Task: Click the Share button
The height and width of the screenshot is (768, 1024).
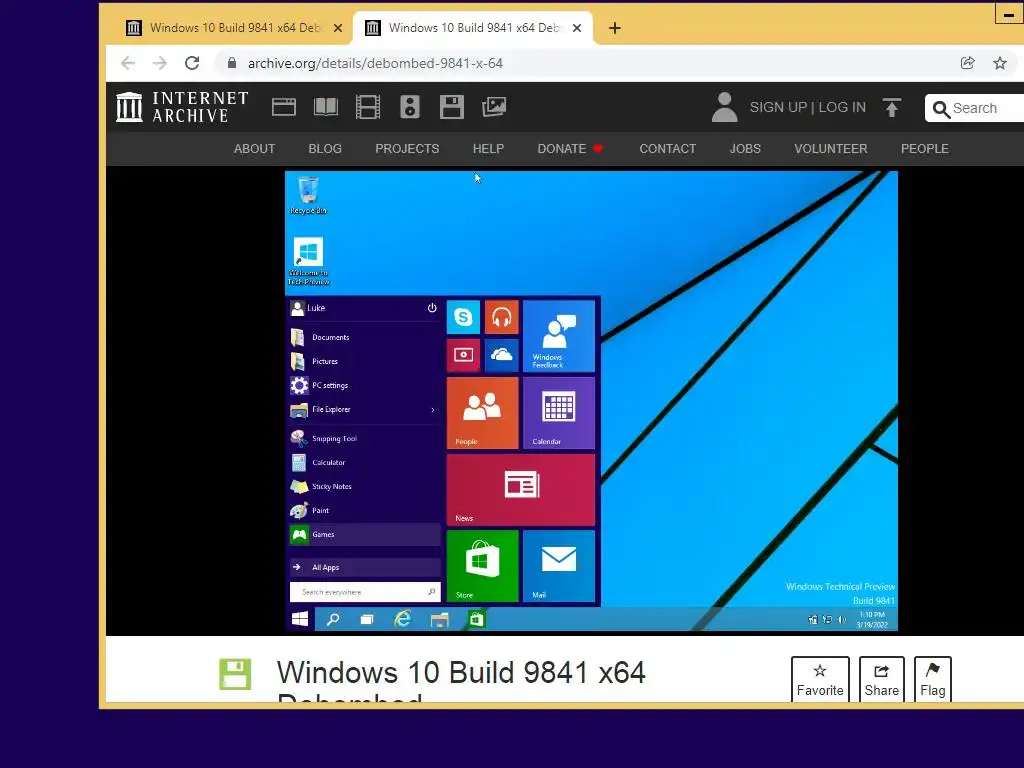Action: (882, 679)
